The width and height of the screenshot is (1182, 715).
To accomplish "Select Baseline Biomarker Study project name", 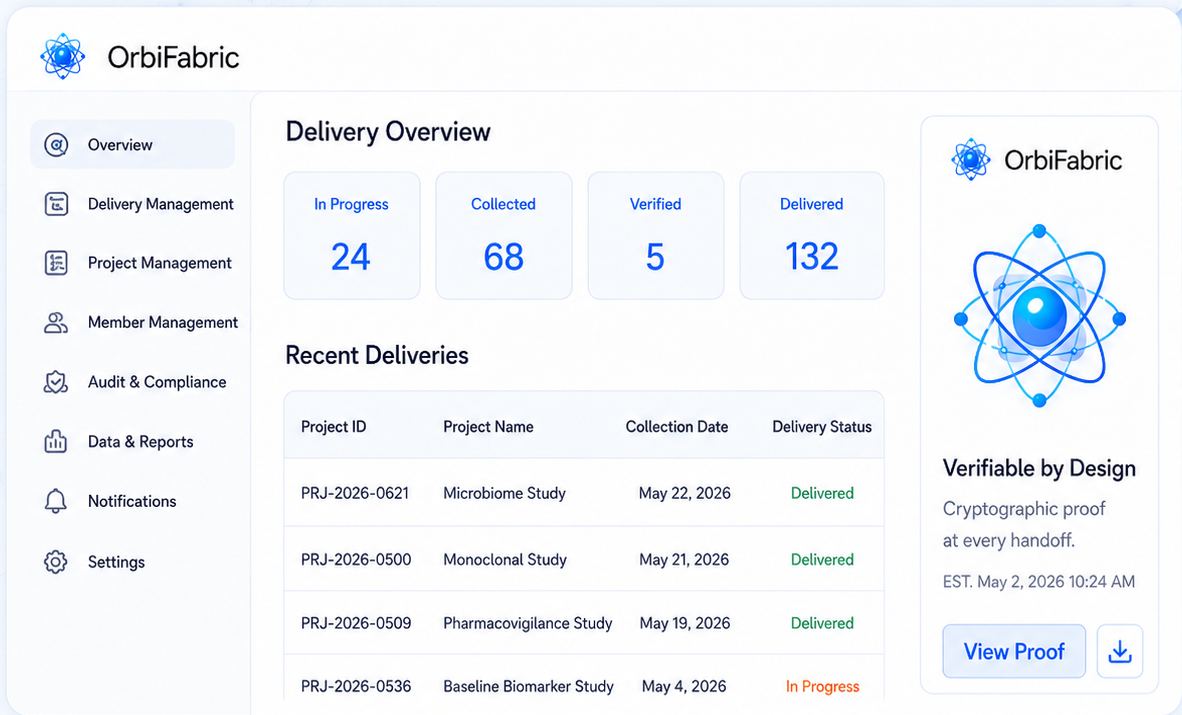I will click(528, 686).
